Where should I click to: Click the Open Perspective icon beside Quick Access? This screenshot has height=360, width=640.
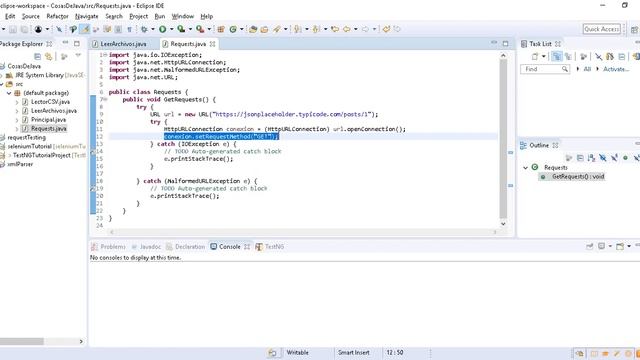(x=634, y=29)
